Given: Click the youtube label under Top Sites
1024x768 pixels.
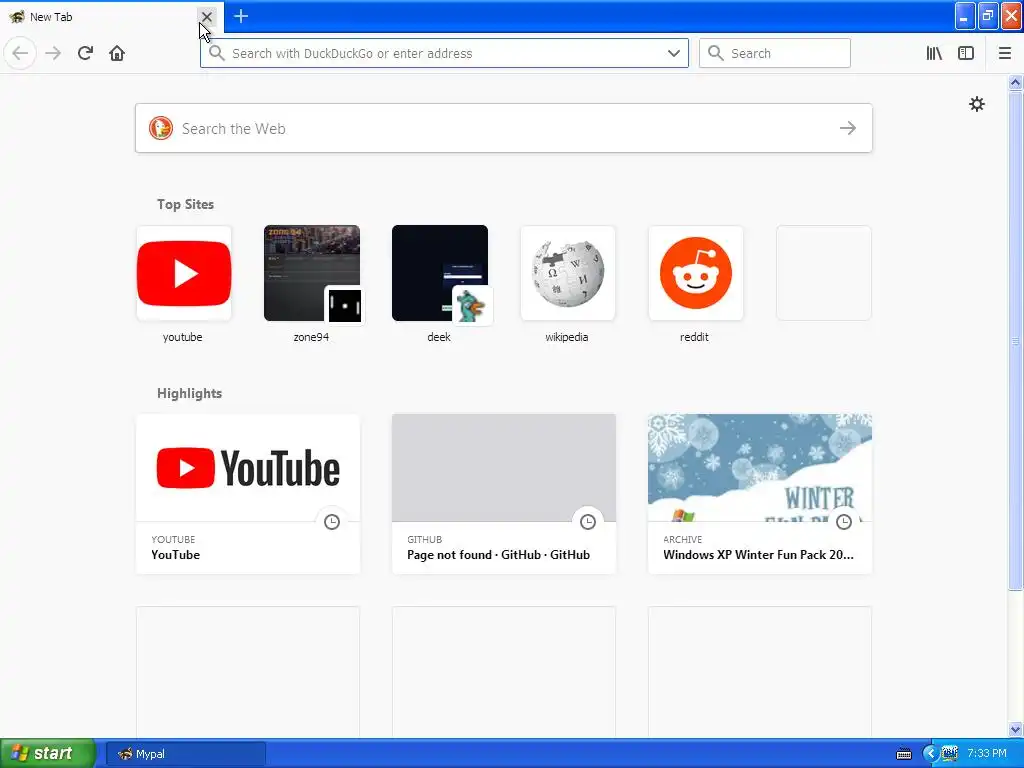Looking at the screenshot, I should [182, 337].
